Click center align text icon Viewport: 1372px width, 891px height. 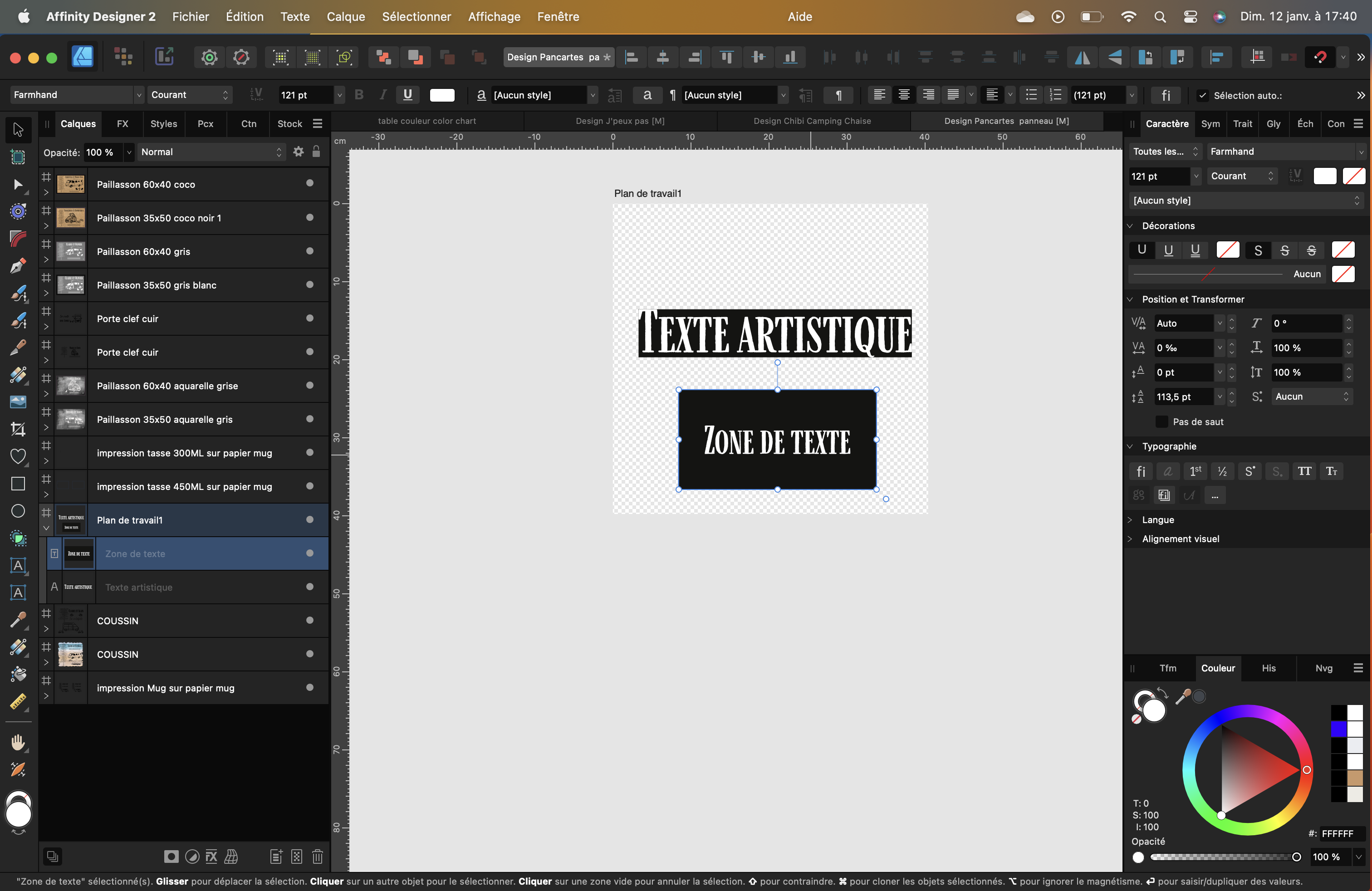(x=904, y=95)
